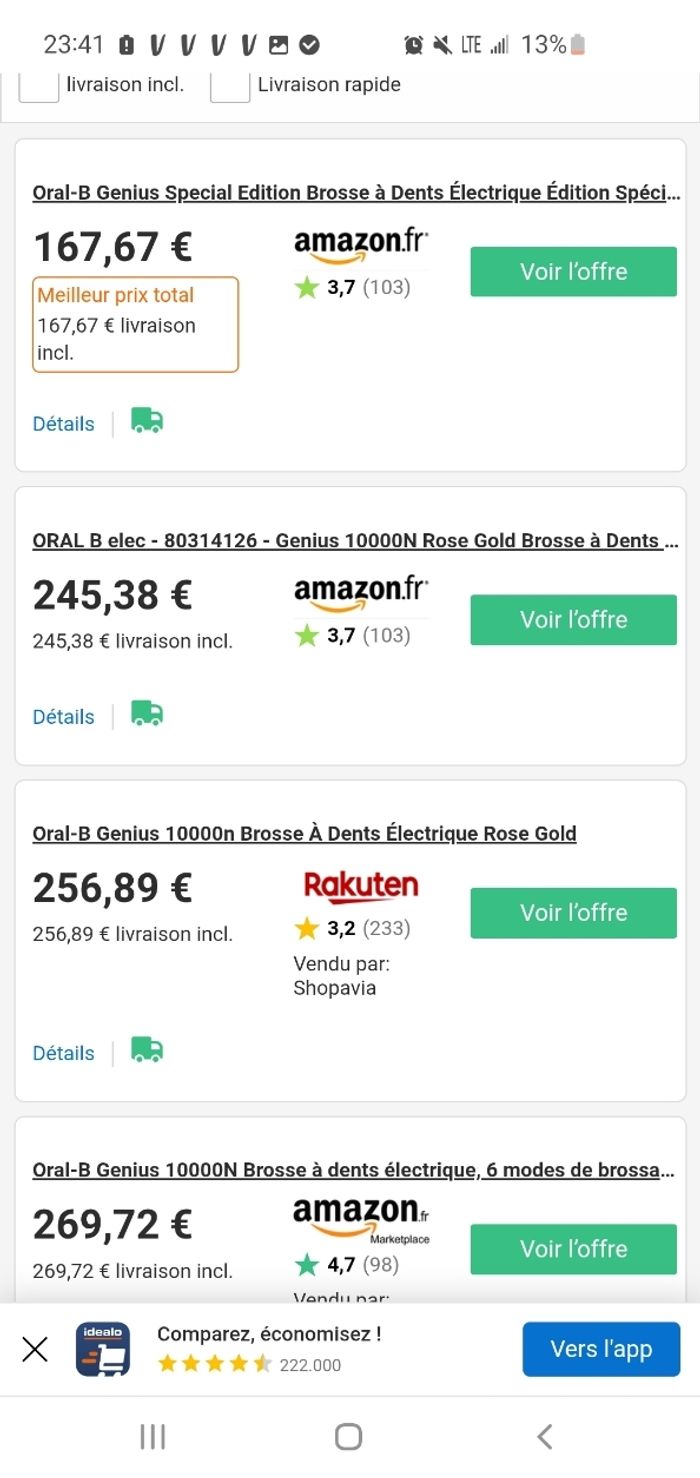Dismiss the idealo app banner with the X
This screenshot has height=1478, width=700.
[35, 1349]
